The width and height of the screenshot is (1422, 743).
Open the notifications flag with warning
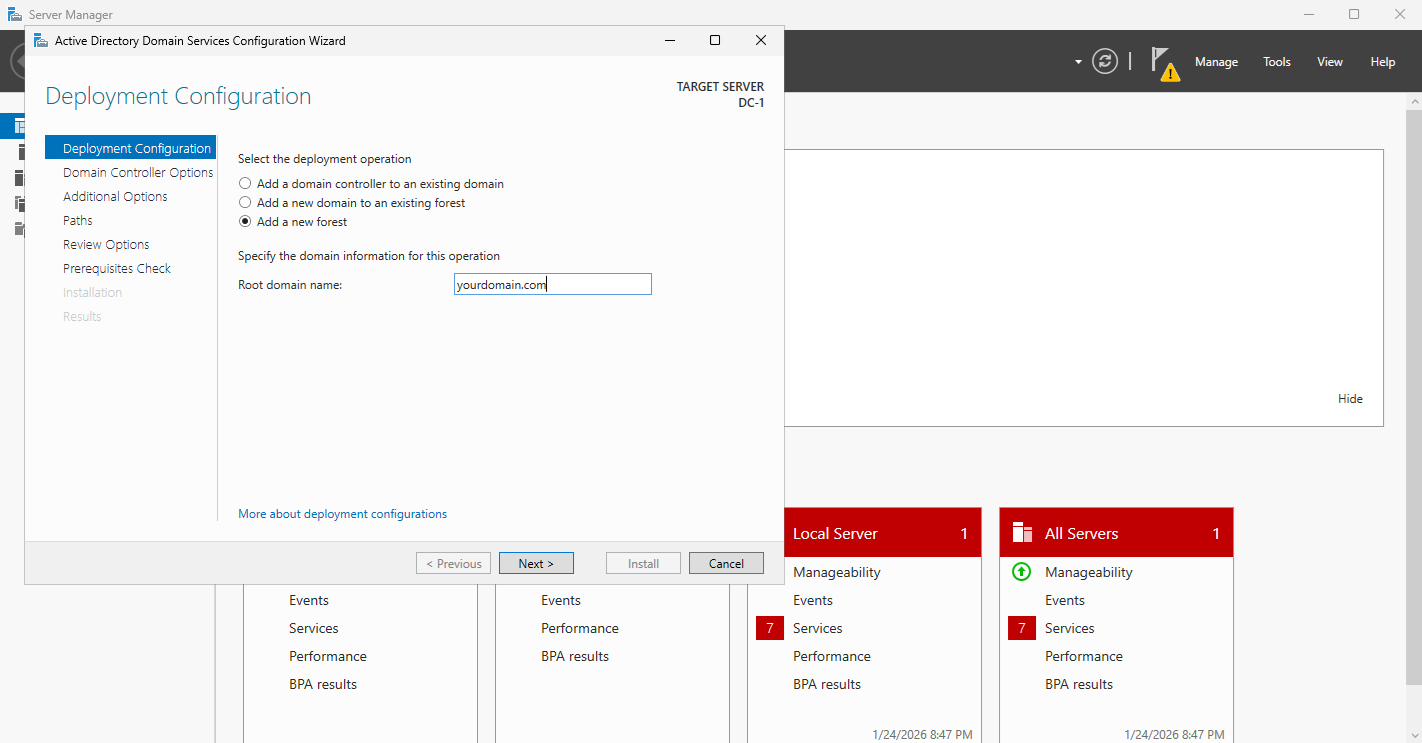[1164, 63]
